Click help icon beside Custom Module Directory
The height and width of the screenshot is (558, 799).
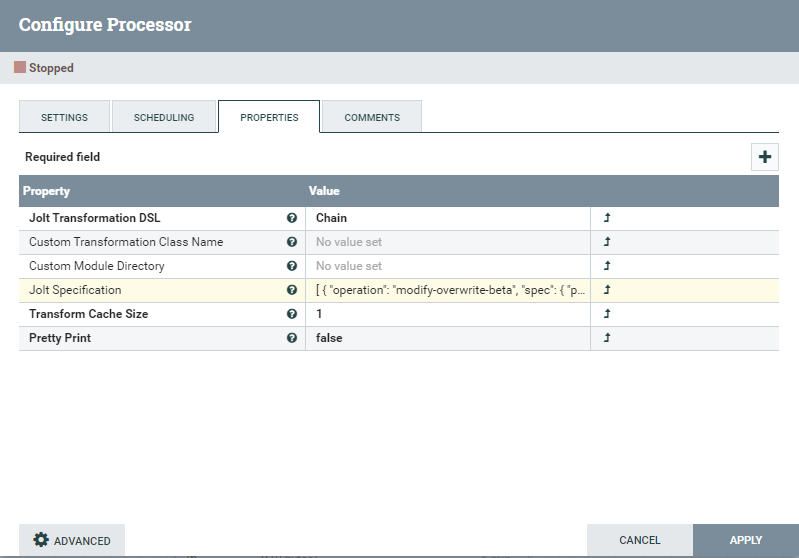(292, 266)
